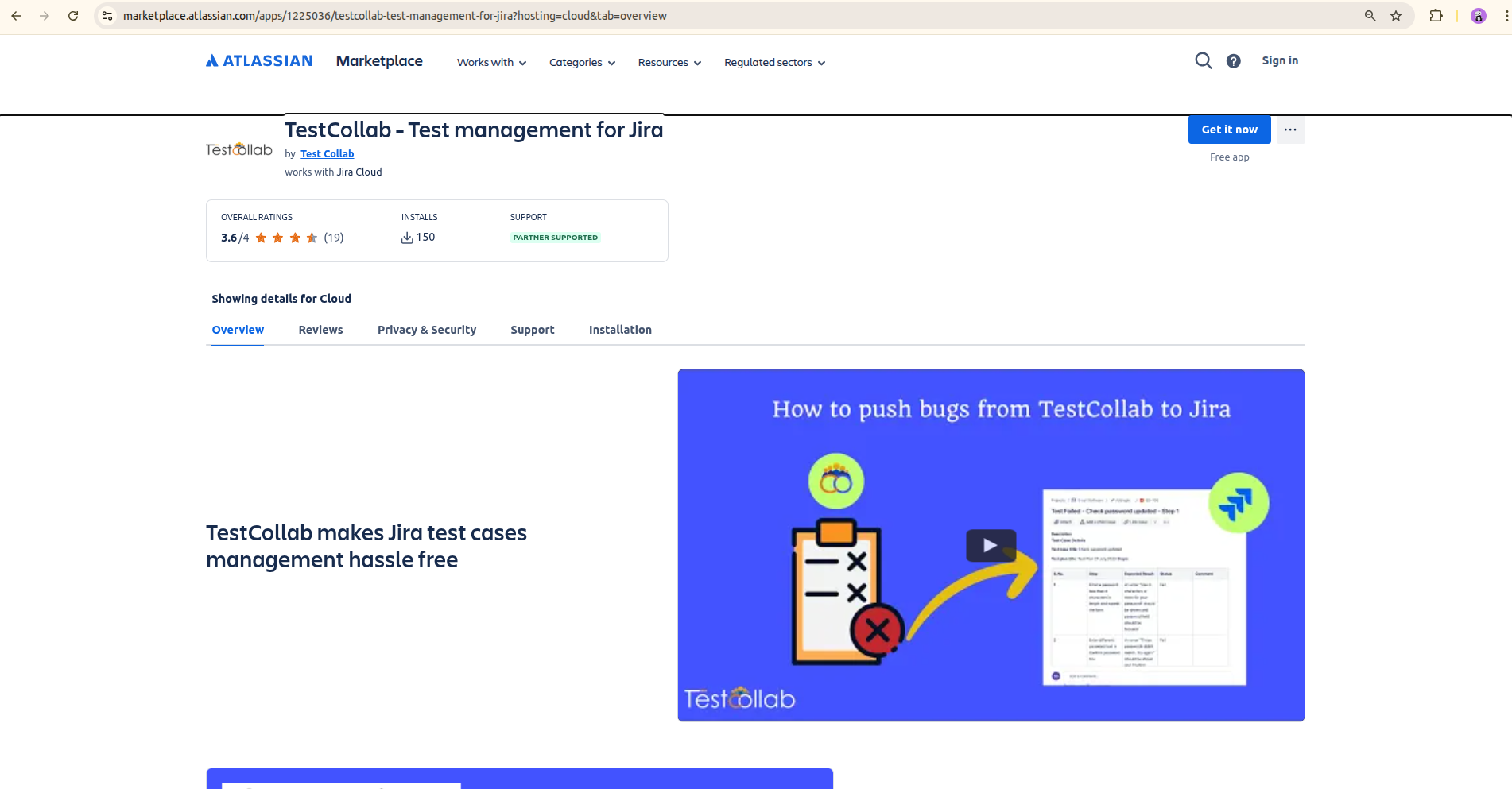Click the PARTNER SUPPORTED badge
Viewport: 1512px width, 789px height.
[555, 238]
